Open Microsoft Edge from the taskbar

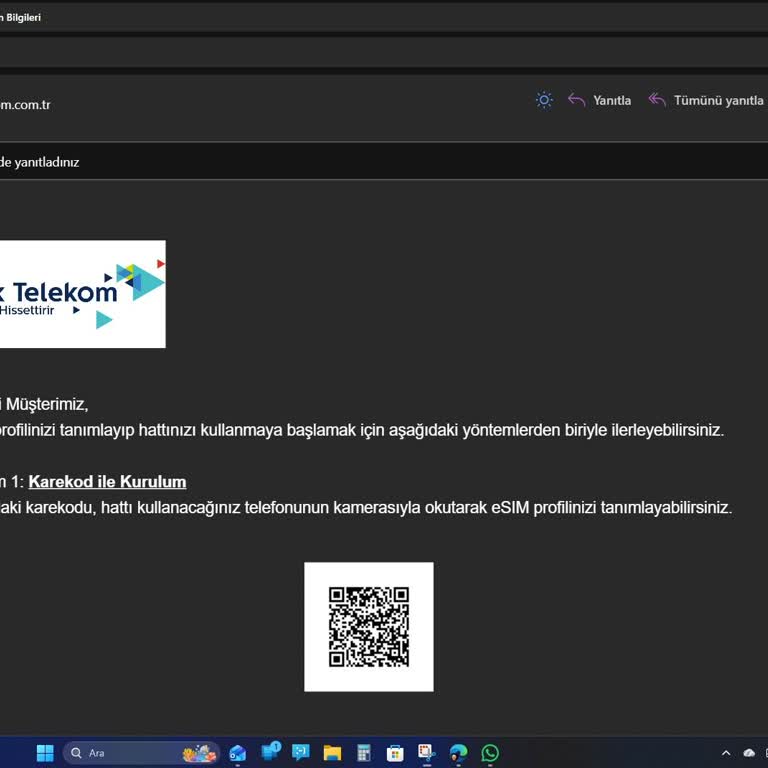(x=458, y=753)
